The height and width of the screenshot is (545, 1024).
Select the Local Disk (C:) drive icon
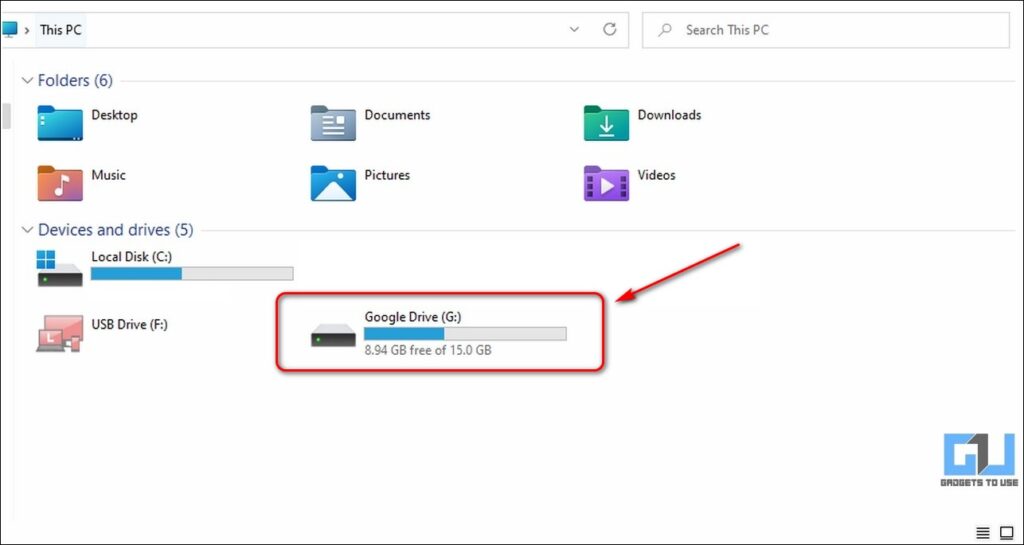[x=59, y=268]
